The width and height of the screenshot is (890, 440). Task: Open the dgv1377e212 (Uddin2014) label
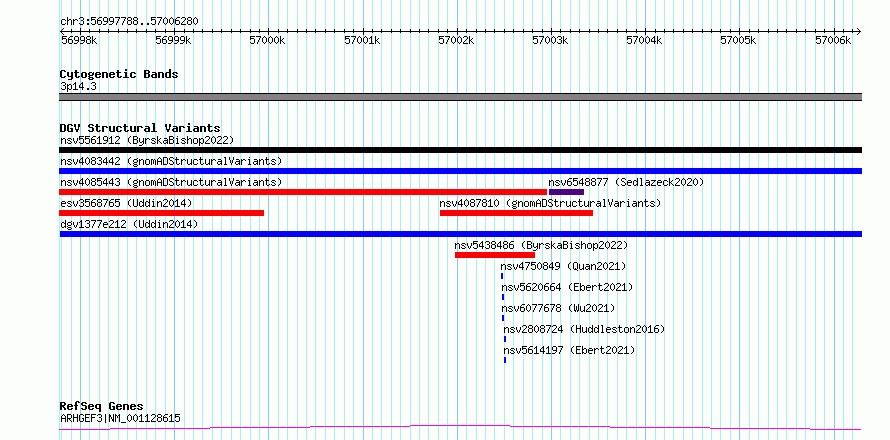[129, 224]
